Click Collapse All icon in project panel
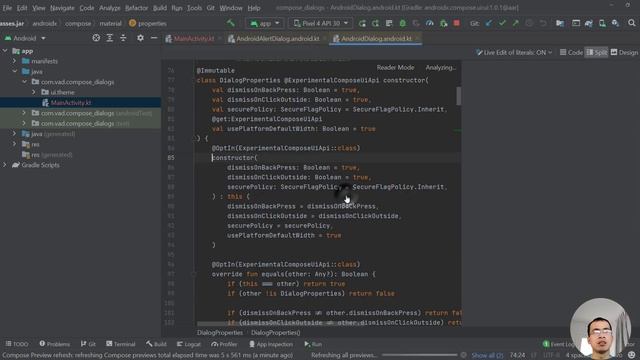Viewport: 640px width, 360px height. click(x=123, y=38)
